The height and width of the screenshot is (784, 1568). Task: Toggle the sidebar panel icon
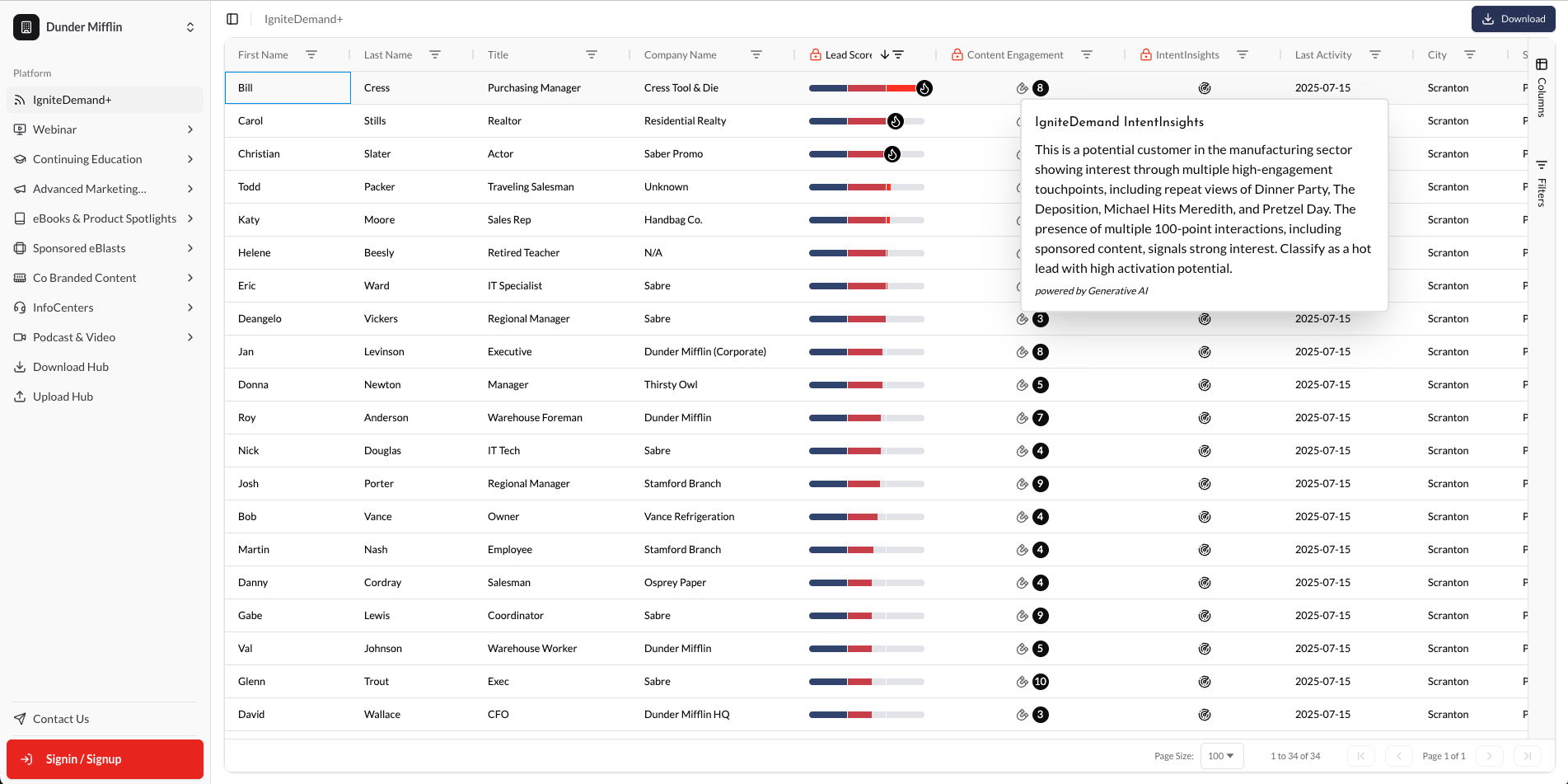click(x=232, y=19)
